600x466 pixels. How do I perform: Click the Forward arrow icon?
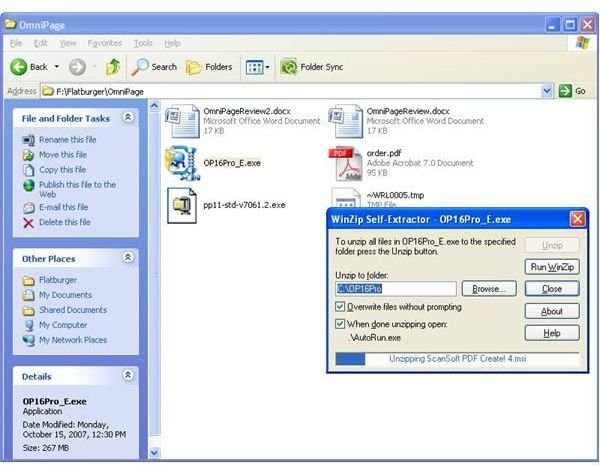pos(77,67)
